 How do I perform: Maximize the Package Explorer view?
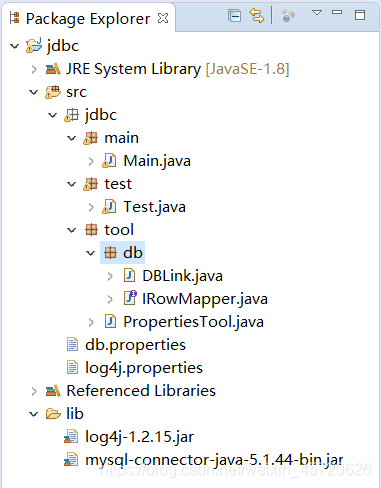[x=360, y=15]
